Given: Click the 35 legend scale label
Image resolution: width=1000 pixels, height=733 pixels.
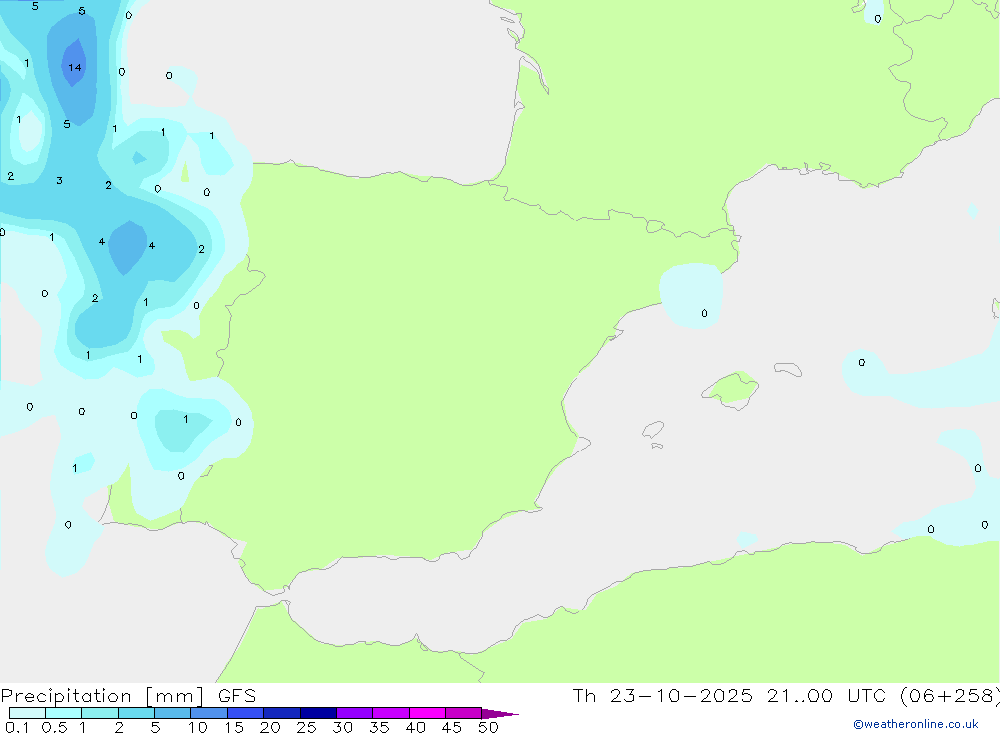Looking at the screenshot, I should click(x=379, y=727).
